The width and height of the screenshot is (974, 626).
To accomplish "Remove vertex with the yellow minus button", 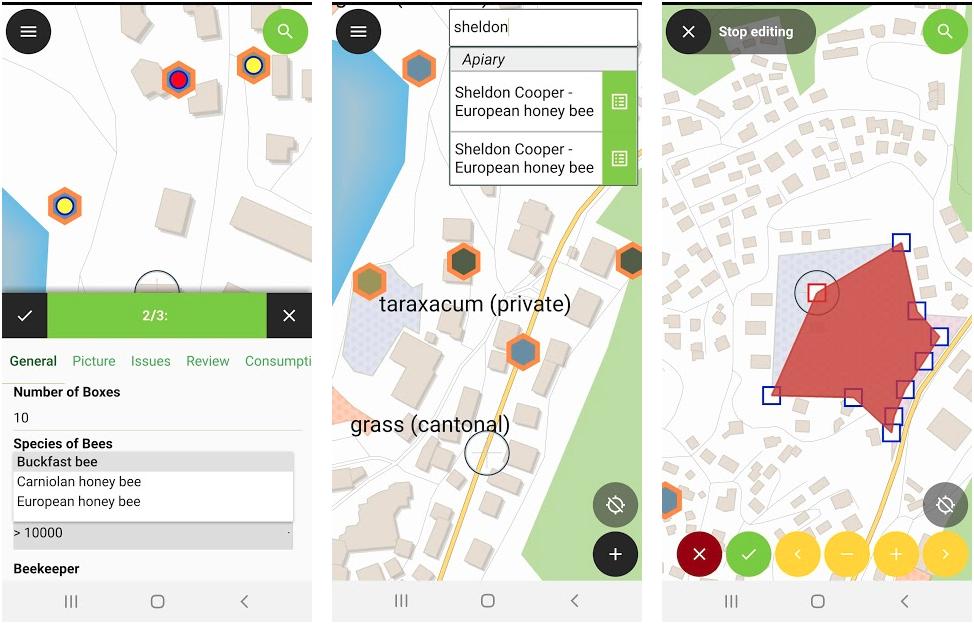I will pos(847,554).
